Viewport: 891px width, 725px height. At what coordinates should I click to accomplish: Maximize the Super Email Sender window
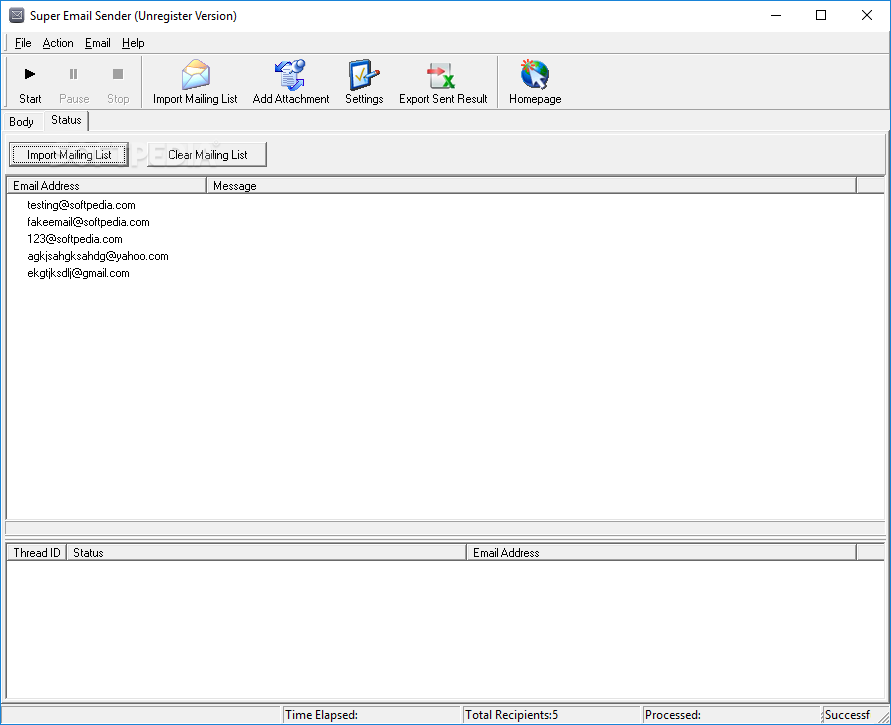click(821, 15)
